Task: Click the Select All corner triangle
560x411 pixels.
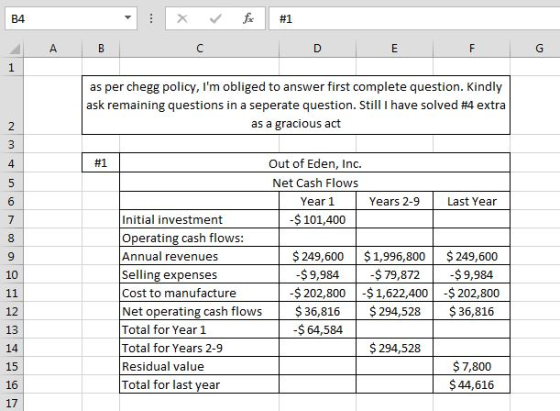Action: click(14, 49)
